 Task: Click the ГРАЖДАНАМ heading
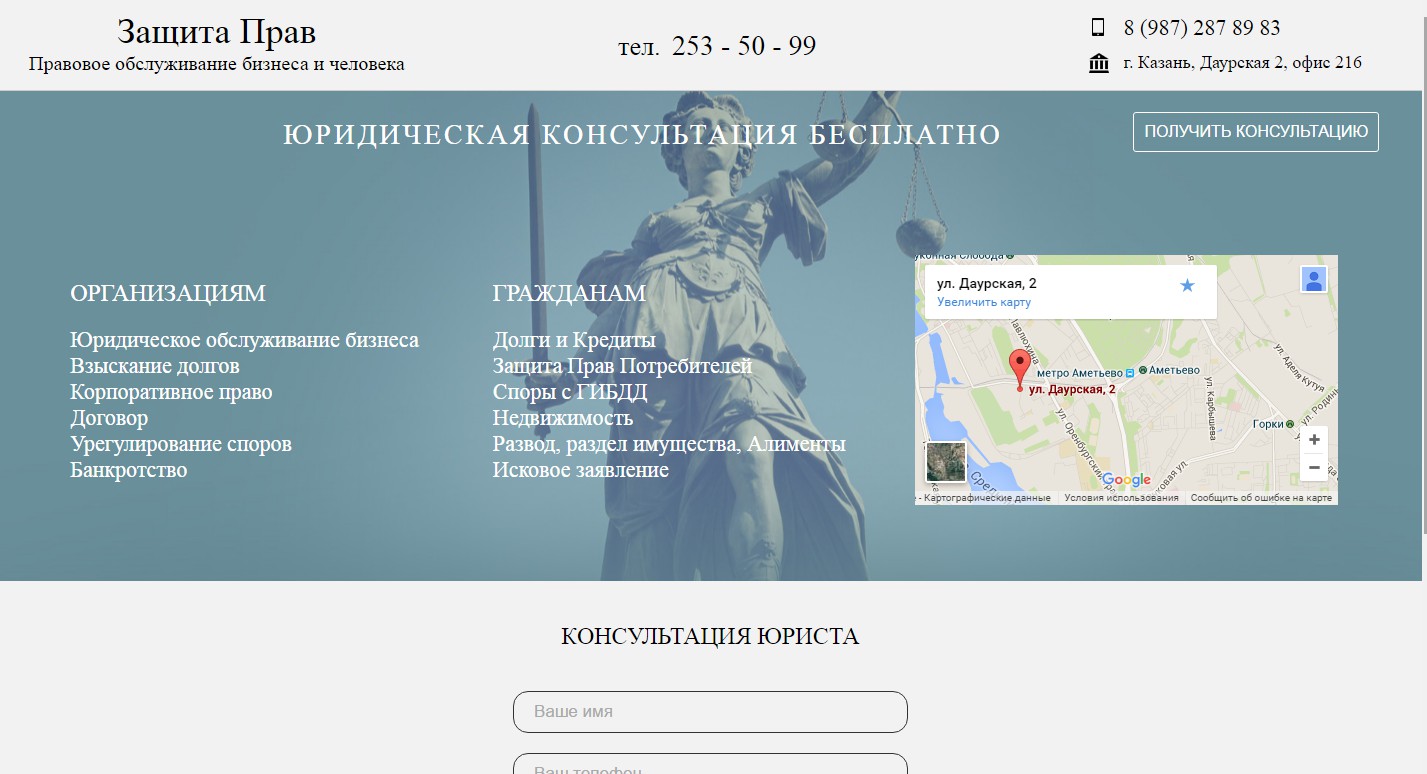(x=569, y=293)
